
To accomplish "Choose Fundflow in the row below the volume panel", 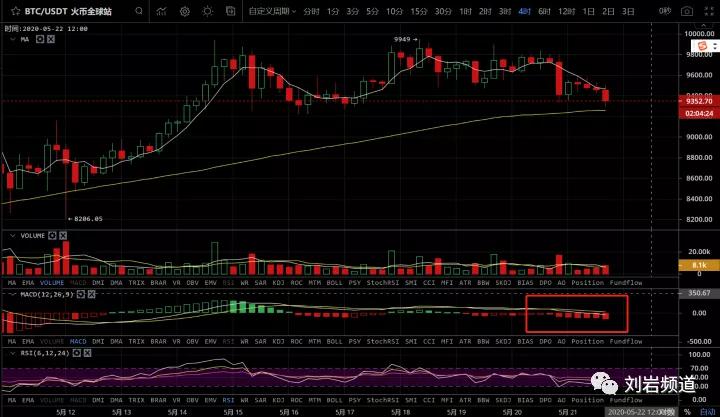I will click(x=626, y=283).
